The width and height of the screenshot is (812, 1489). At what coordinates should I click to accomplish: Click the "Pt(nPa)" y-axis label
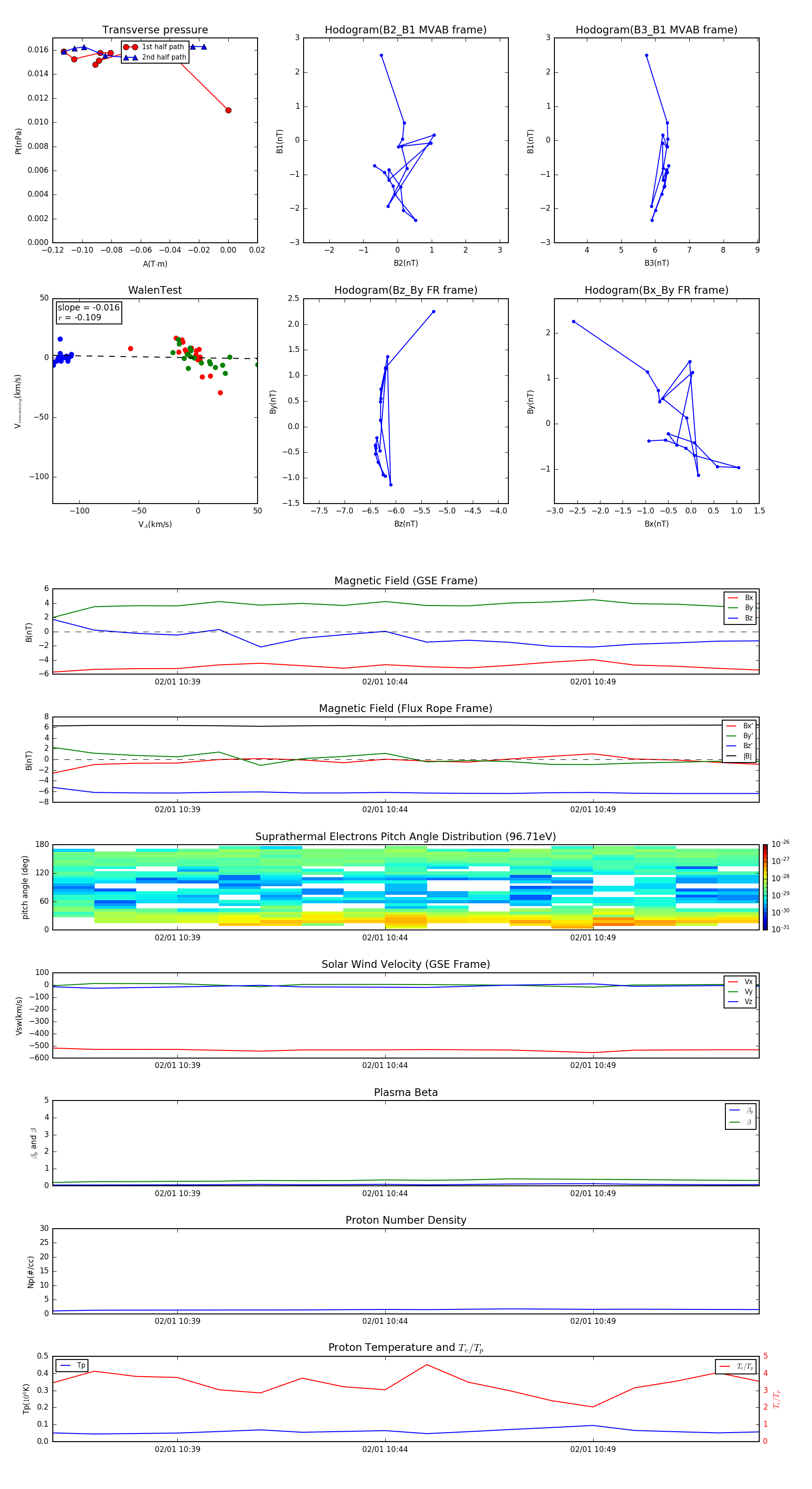tap(18, 140)
